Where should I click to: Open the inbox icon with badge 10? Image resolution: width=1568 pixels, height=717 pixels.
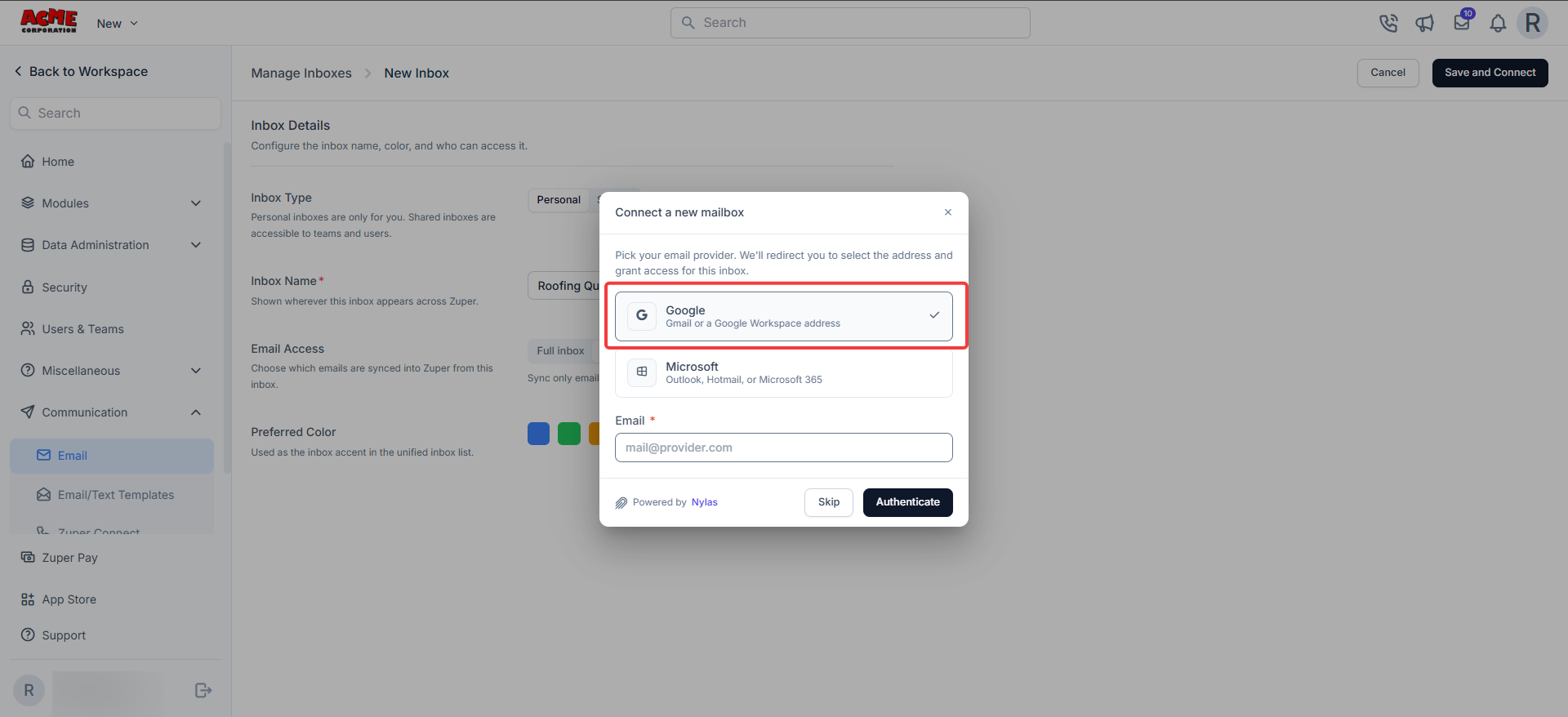(1463, 22)
